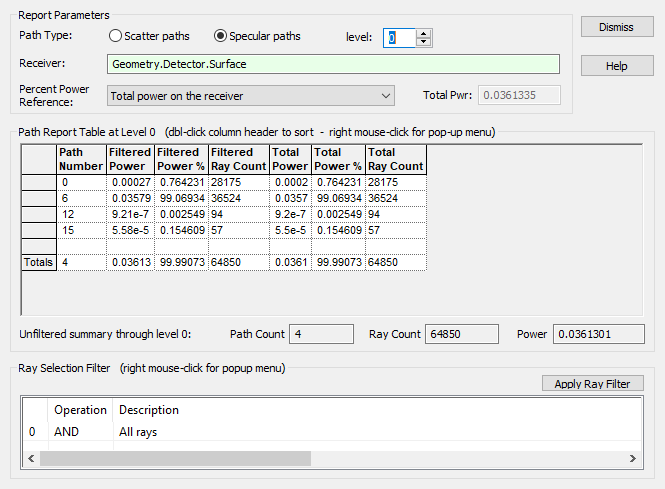This screenshot has height=489, width=665.
Task: Click the Receiver field Geometry.Detector.Surface
Action: 333,64
